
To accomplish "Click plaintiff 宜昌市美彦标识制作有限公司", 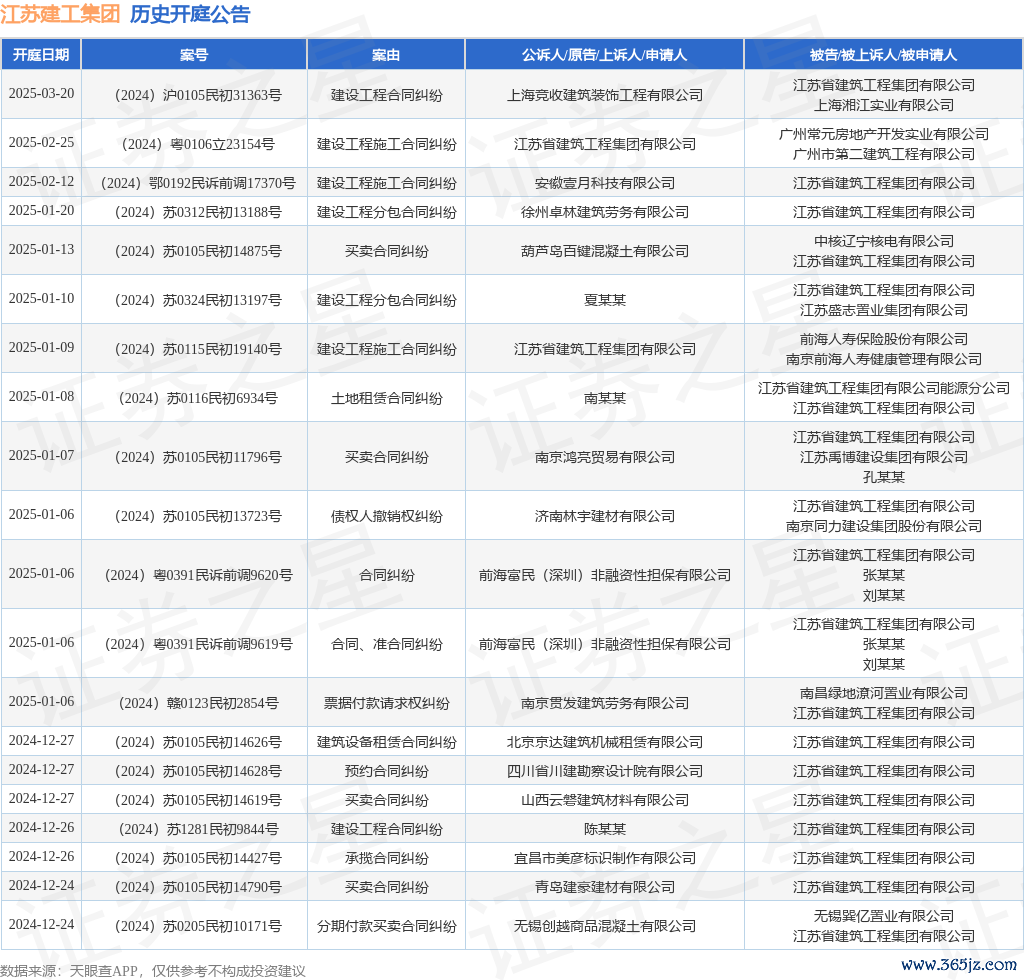I will click(605, 859).
